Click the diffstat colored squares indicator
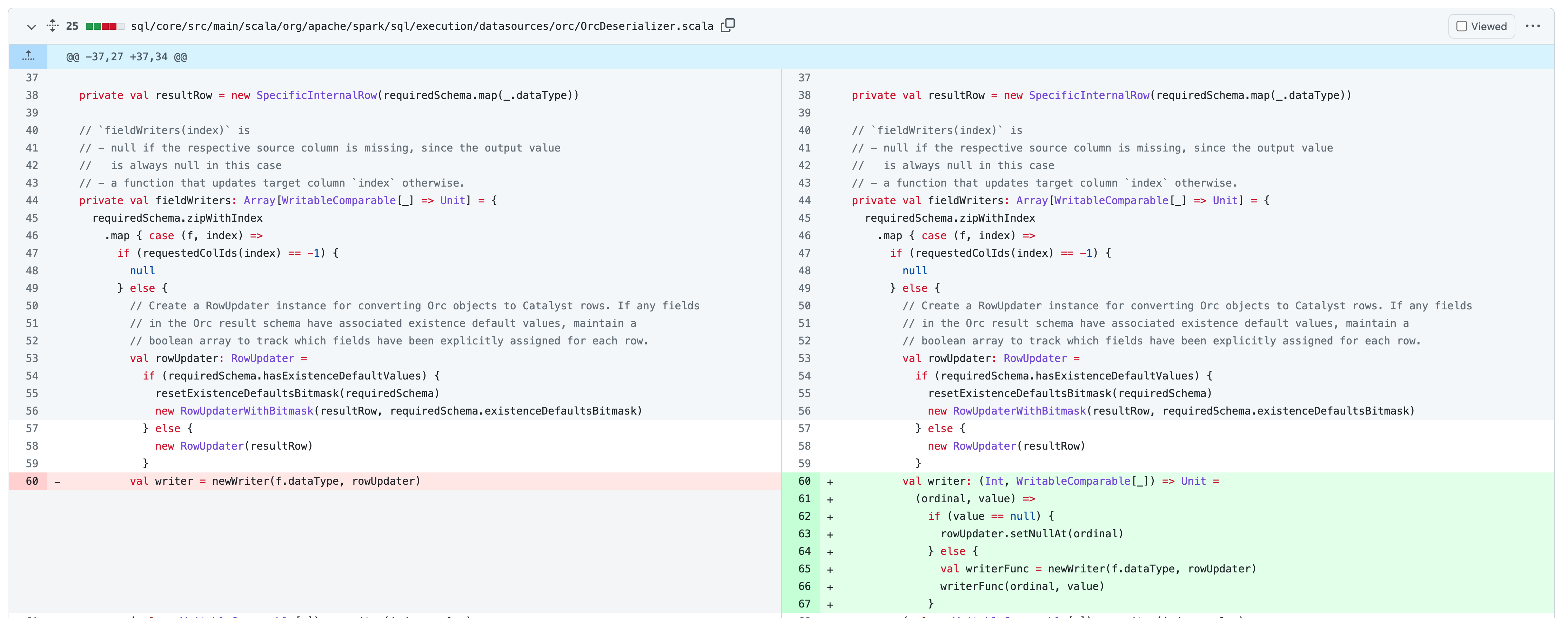1568x618 pixels. 105,26
